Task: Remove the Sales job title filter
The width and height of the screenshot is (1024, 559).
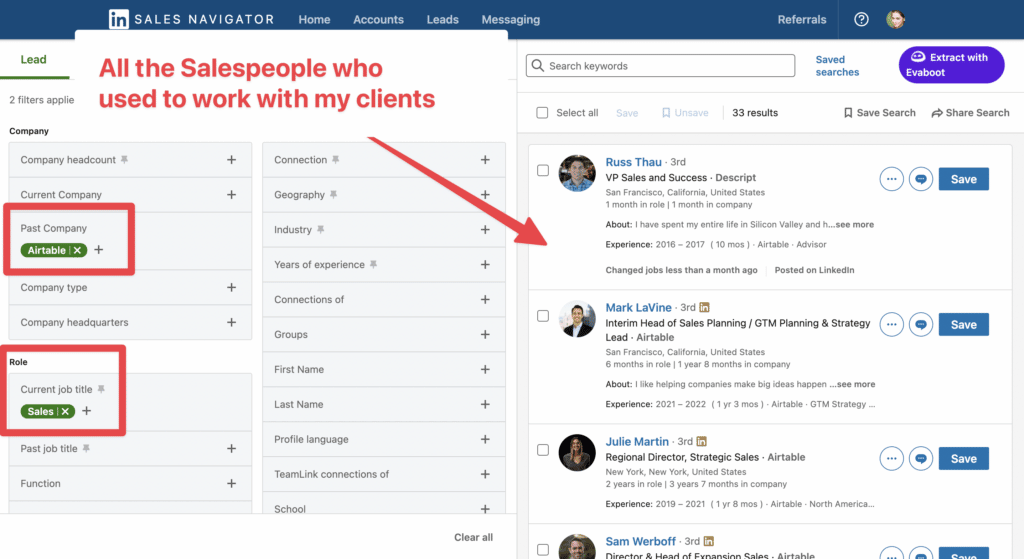Action: point(65,411)
